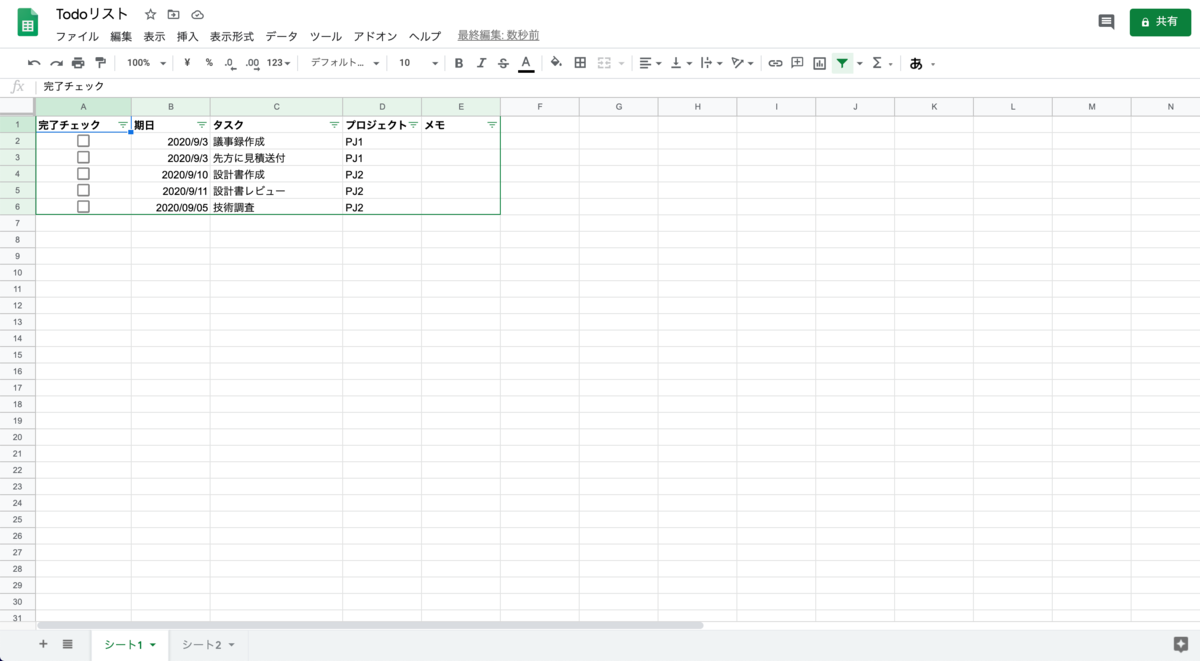This screenshot has height=661, width=1200.
Task: Click the cloud save status icon
Action: click(197, 15)
